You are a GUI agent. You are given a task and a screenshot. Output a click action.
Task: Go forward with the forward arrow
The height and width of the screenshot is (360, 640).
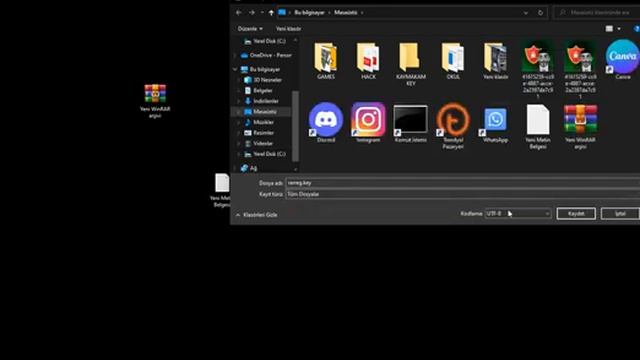(251, 13)
